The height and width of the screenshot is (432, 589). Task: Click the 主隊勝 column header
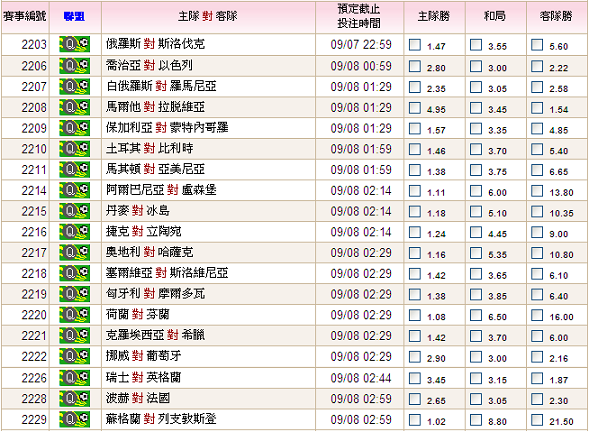pos(434,16)
